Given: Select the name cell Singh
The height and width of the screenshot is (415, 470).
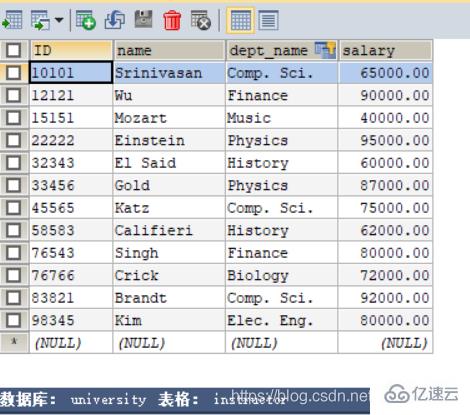Looking at the screenshot, I should pyautogui.click(x=169, y=253).
